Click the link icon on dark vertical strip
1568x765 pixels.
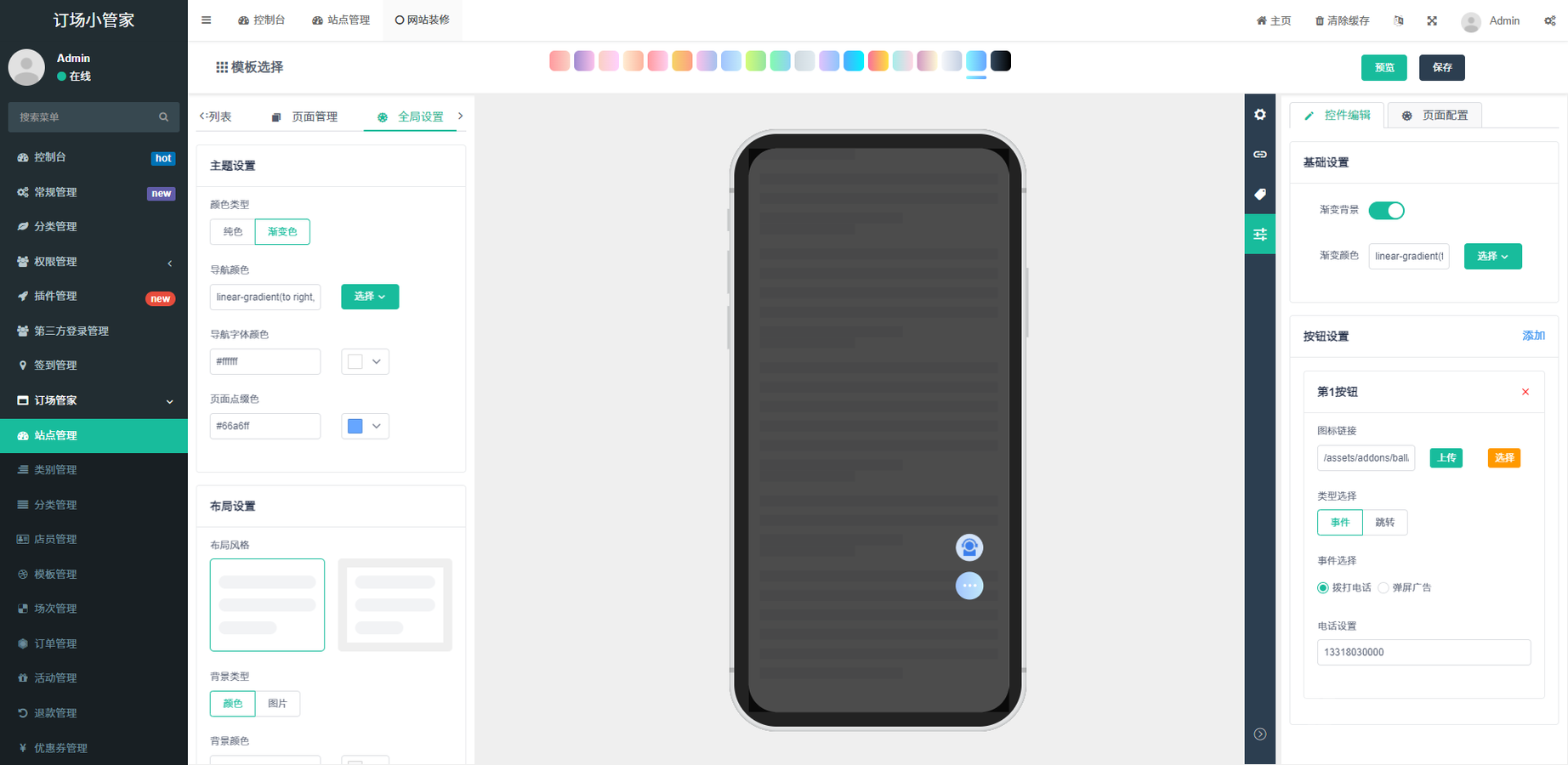[x=1259, y=155]
